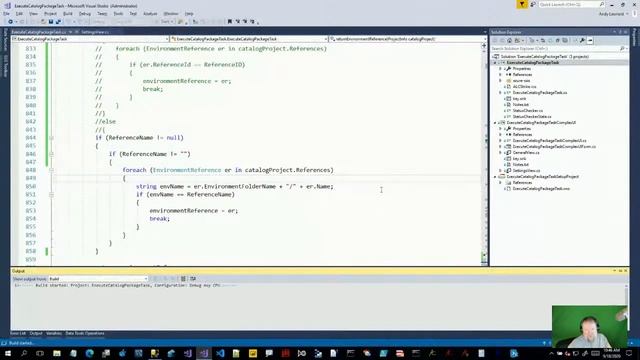Click the Toggle Bookmark toolbar icon
This screenshot has width=640, height=360.
(x=230, y=22)
